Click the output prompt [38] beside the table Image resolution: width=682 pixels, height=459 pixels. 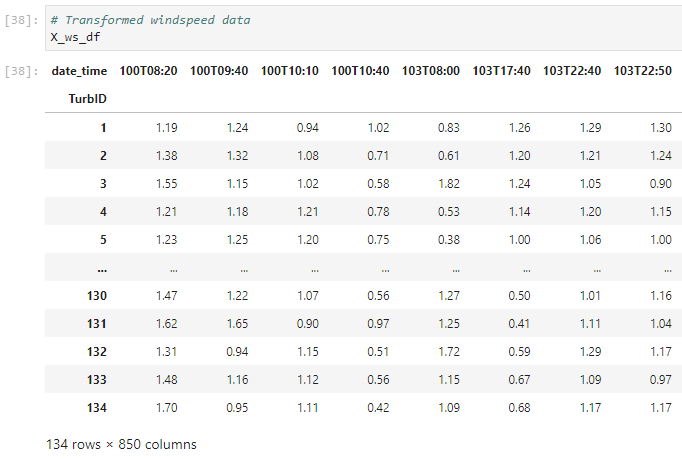pos(20,71)
